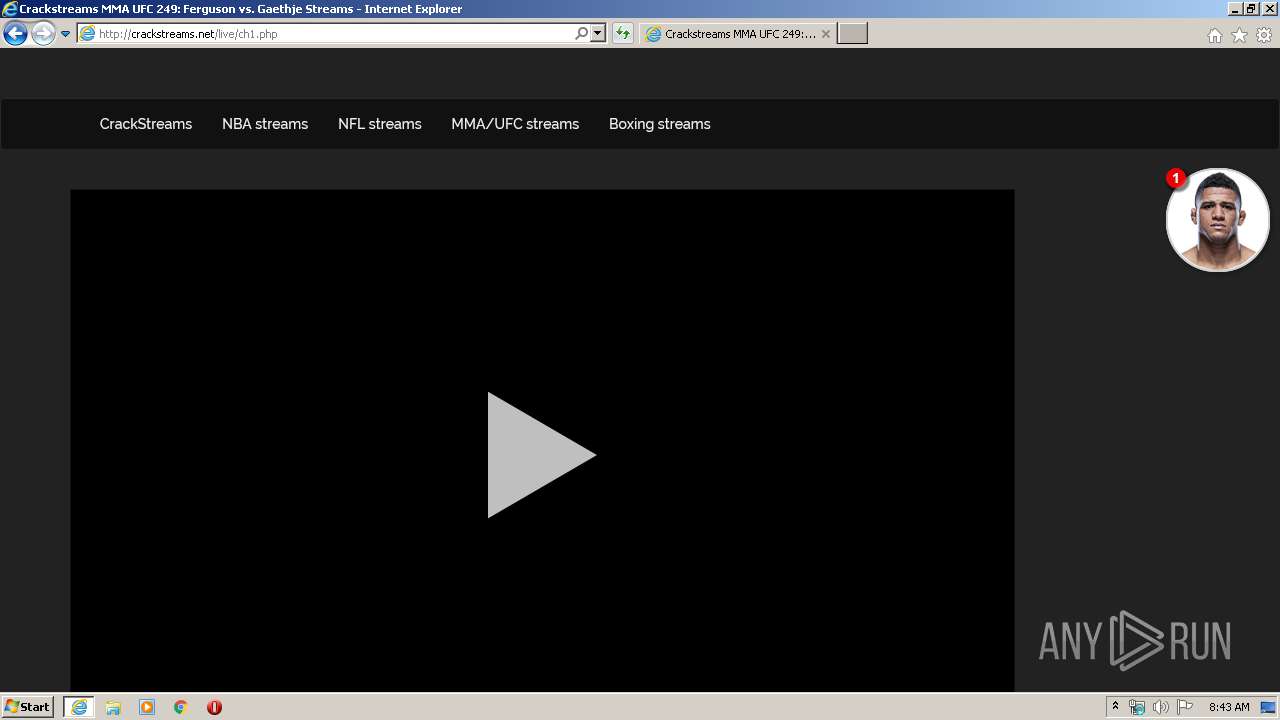Open NBA streams link

(265, 124)
